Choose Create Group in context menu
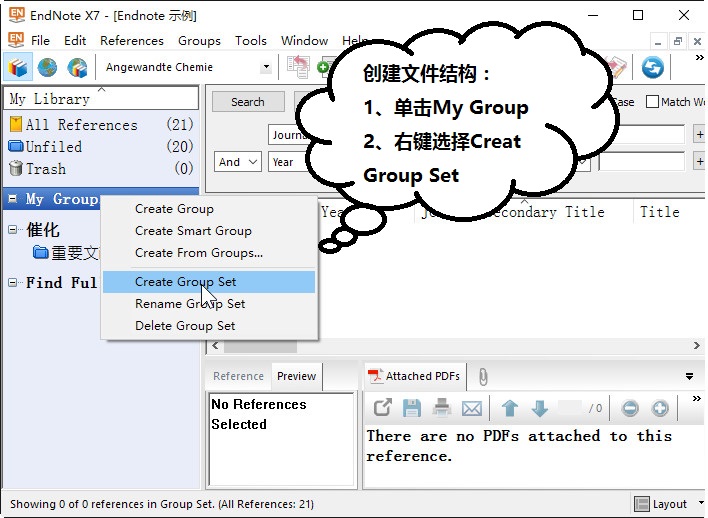708x518 pixels. [209, 209]
